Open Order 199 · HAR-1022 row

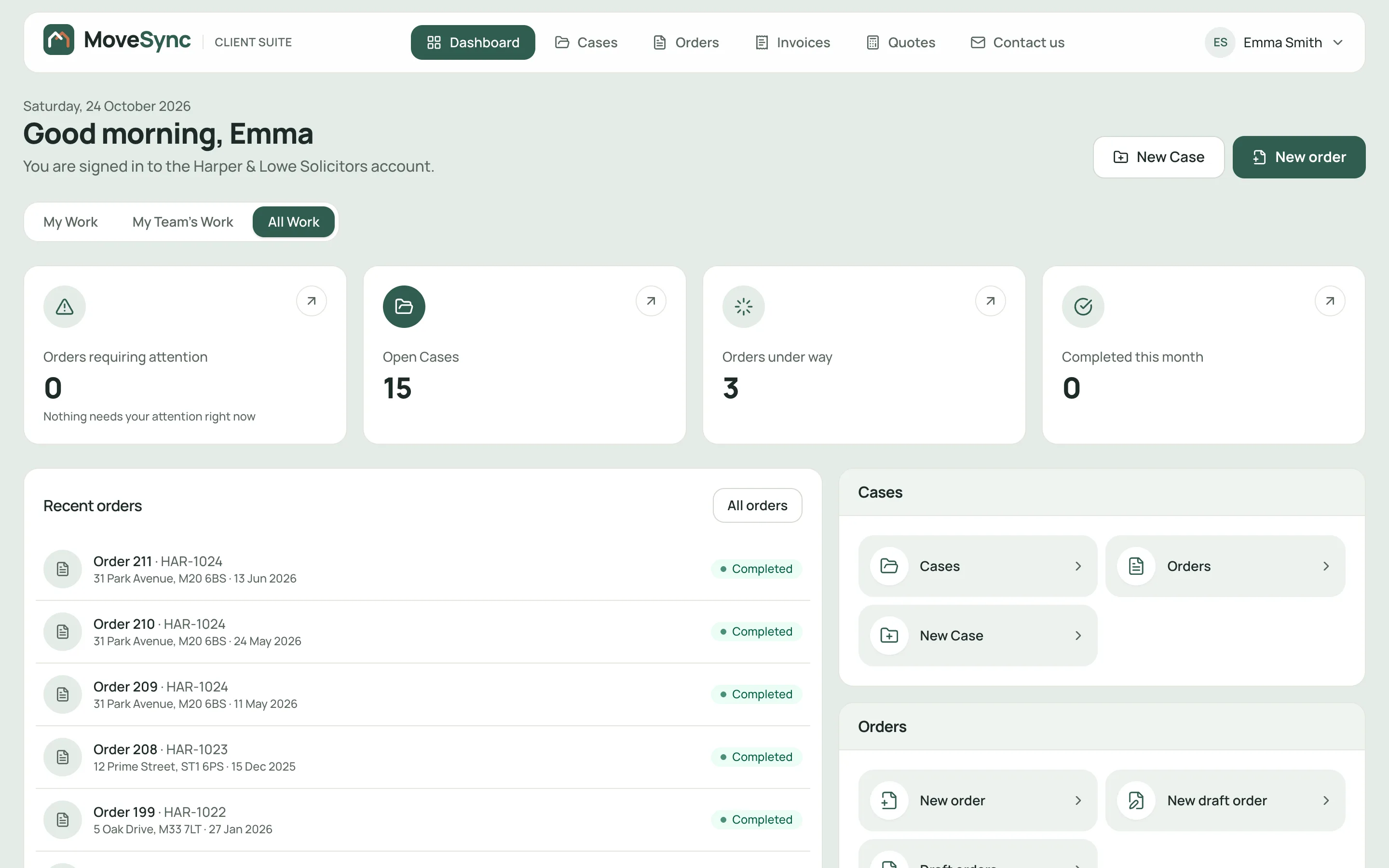pos(422,820)
